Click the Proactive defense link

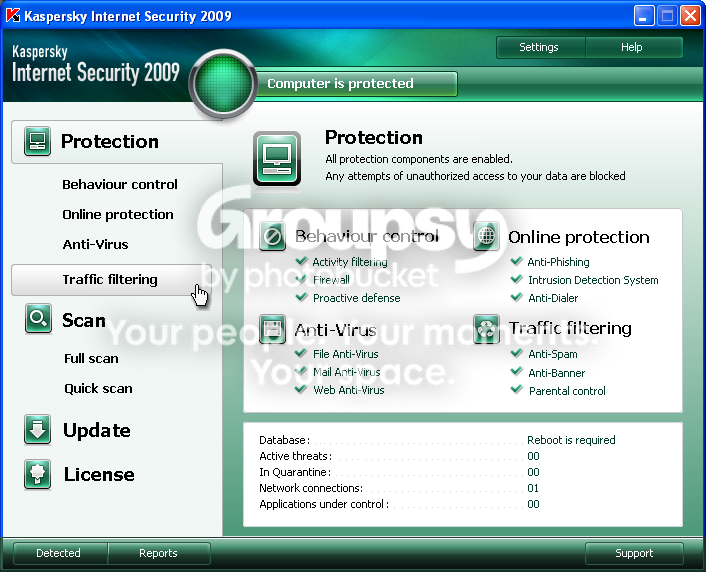tap(356, 298)
